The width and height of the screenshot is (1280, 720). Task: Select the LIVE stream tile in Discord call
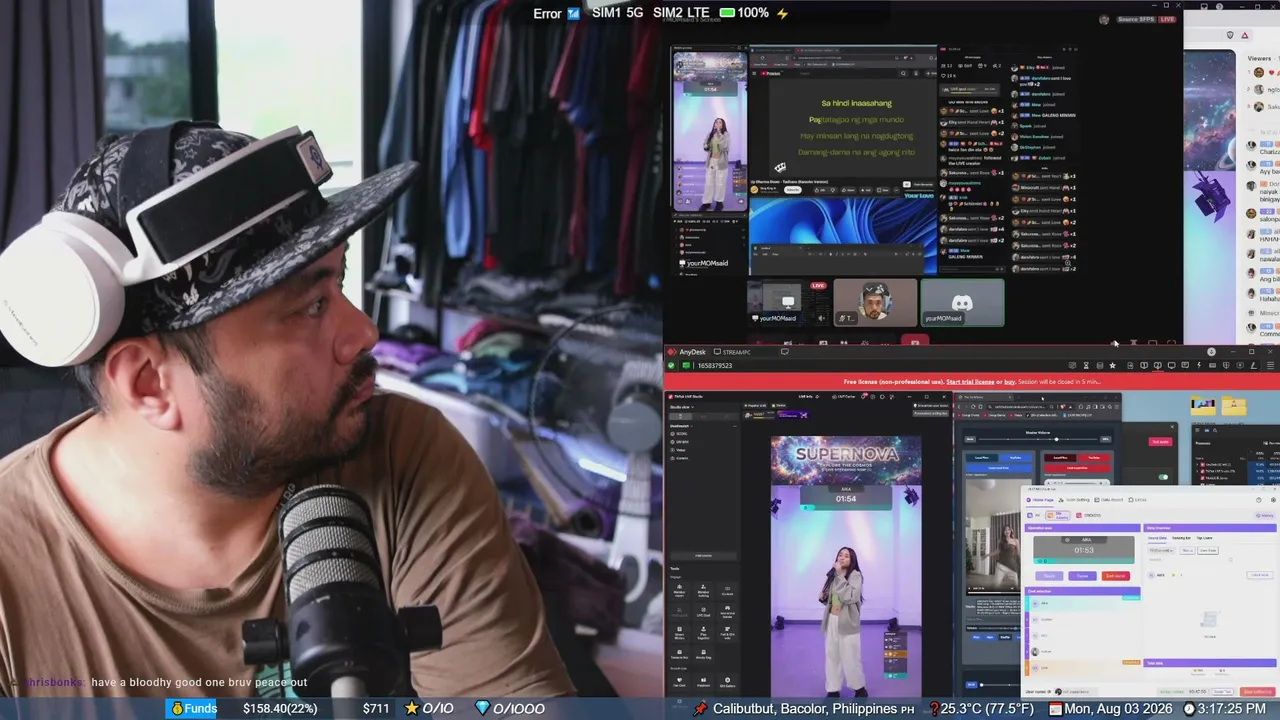point(789,302)
